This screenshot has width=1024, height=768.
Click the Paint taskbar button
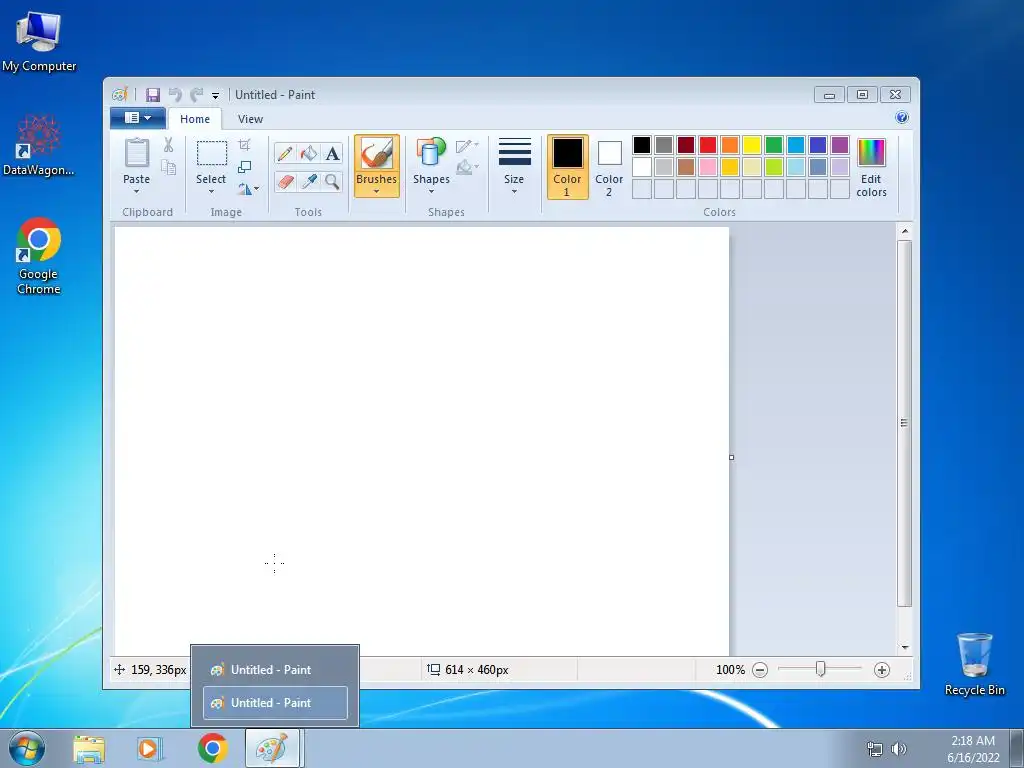(272, 748)
